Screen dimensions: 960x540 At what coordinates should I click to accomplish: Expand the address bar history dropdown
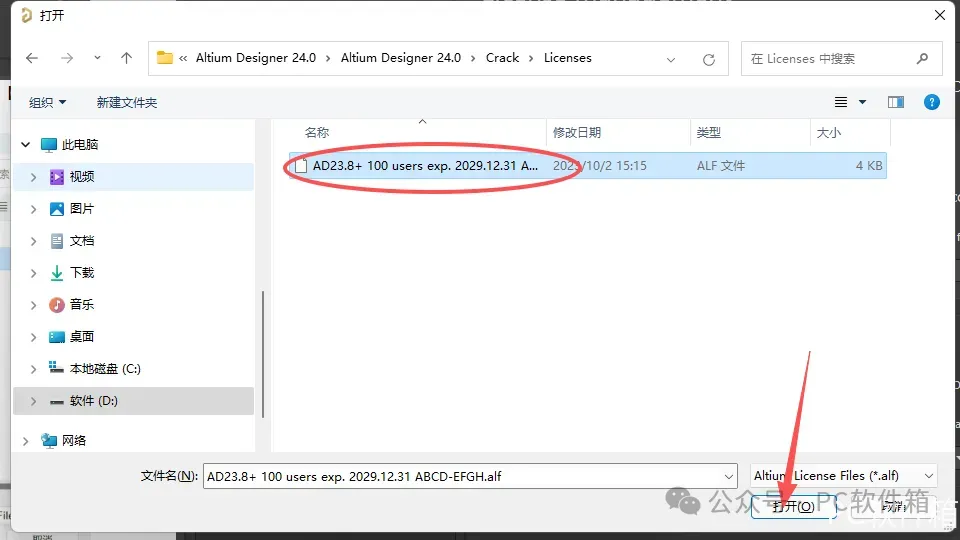pyautogui.click(x=671, y=59)
